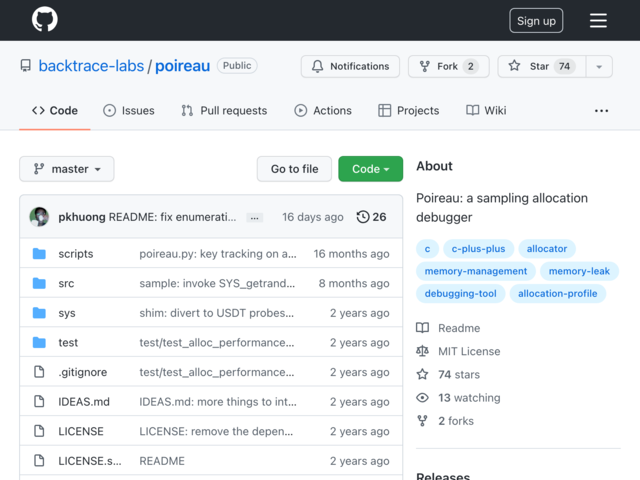Image resolution: width=640 pixels, height=480 pixels.
Task: Select the 'allocation-profile' topic tag
Action: (558, 293)
